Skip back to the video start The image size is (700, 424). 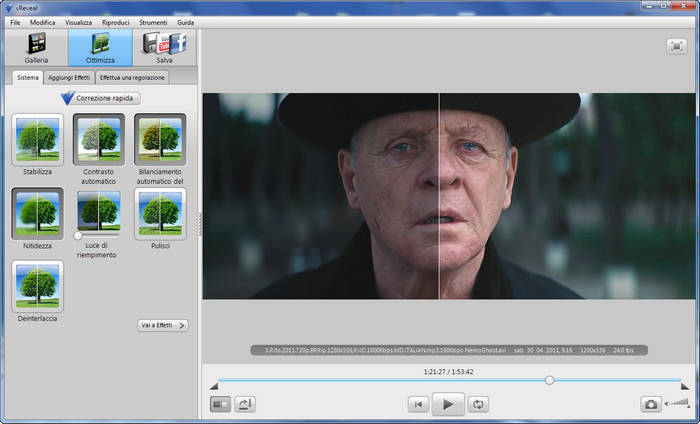pos(418,404)
